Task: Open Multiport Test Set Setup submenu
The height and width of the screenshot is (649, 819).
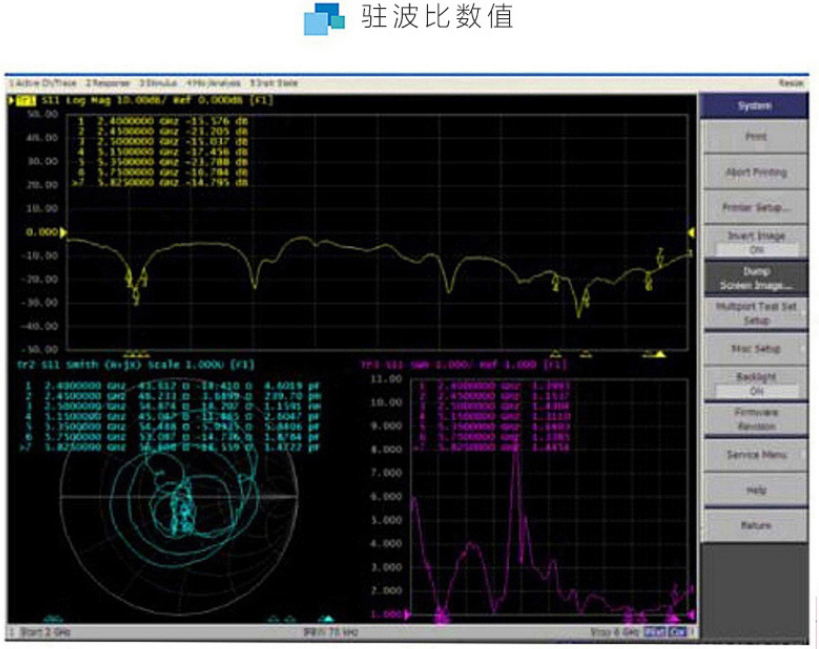Action: [x=755, y=313]
